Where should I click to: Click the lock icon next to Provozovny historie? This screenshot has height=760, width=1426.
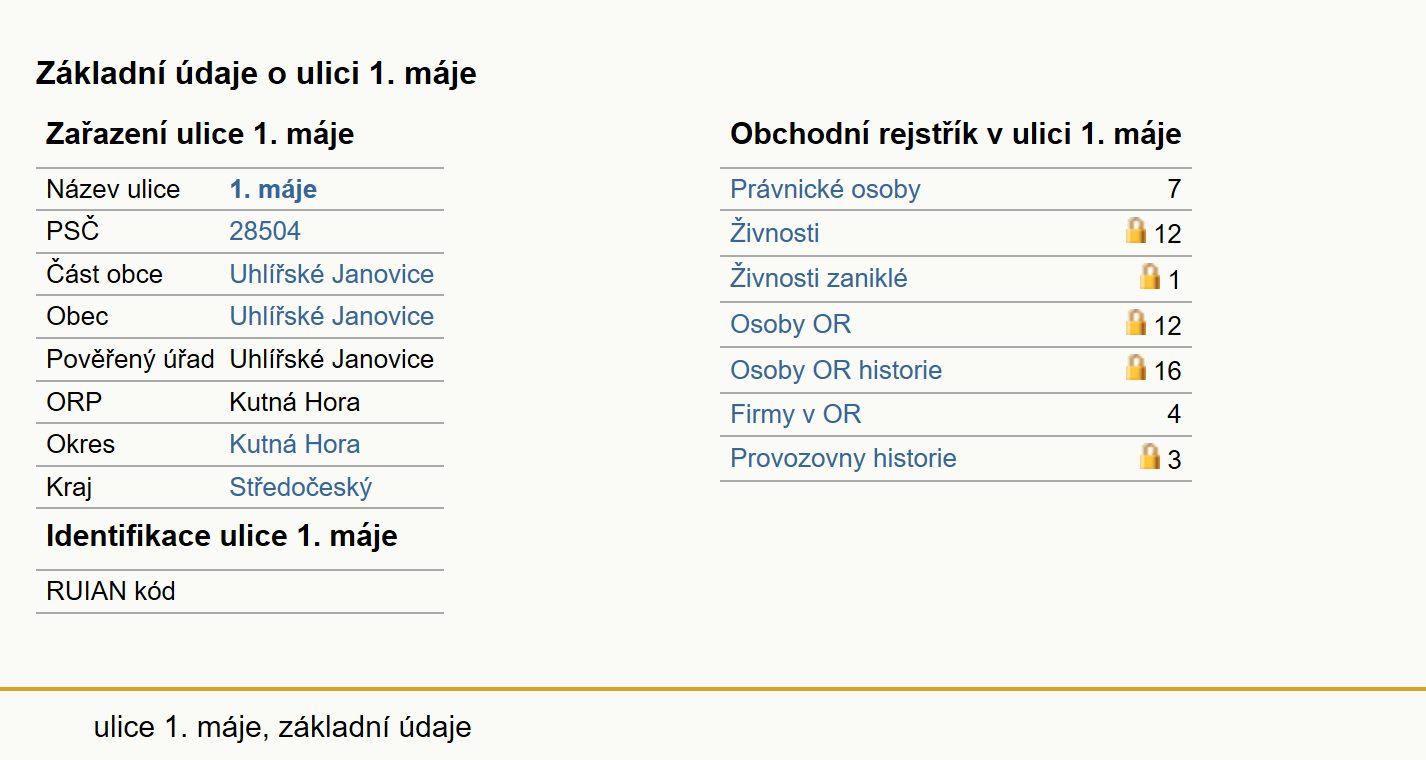click(1150, 457)
